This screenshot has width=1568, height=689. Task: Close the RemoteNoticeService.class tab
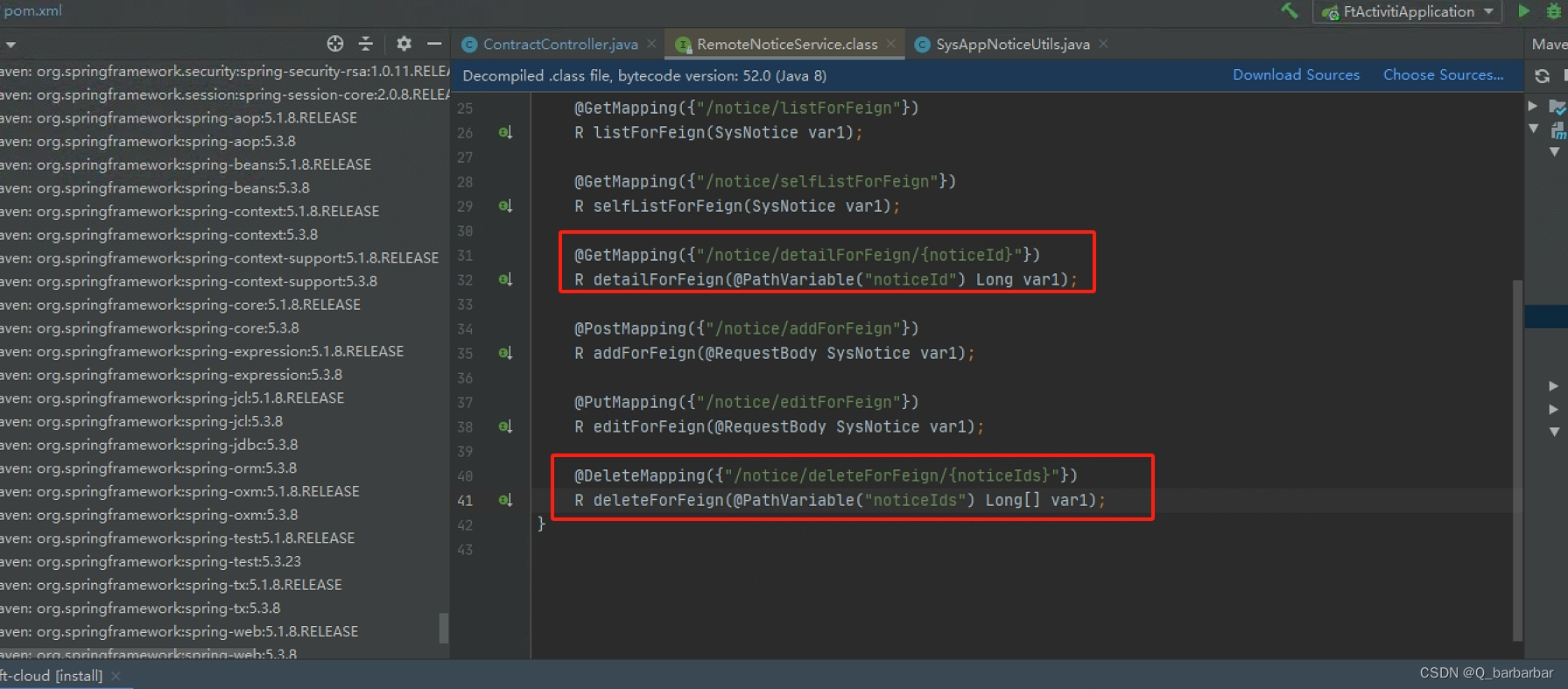point(890,44)
